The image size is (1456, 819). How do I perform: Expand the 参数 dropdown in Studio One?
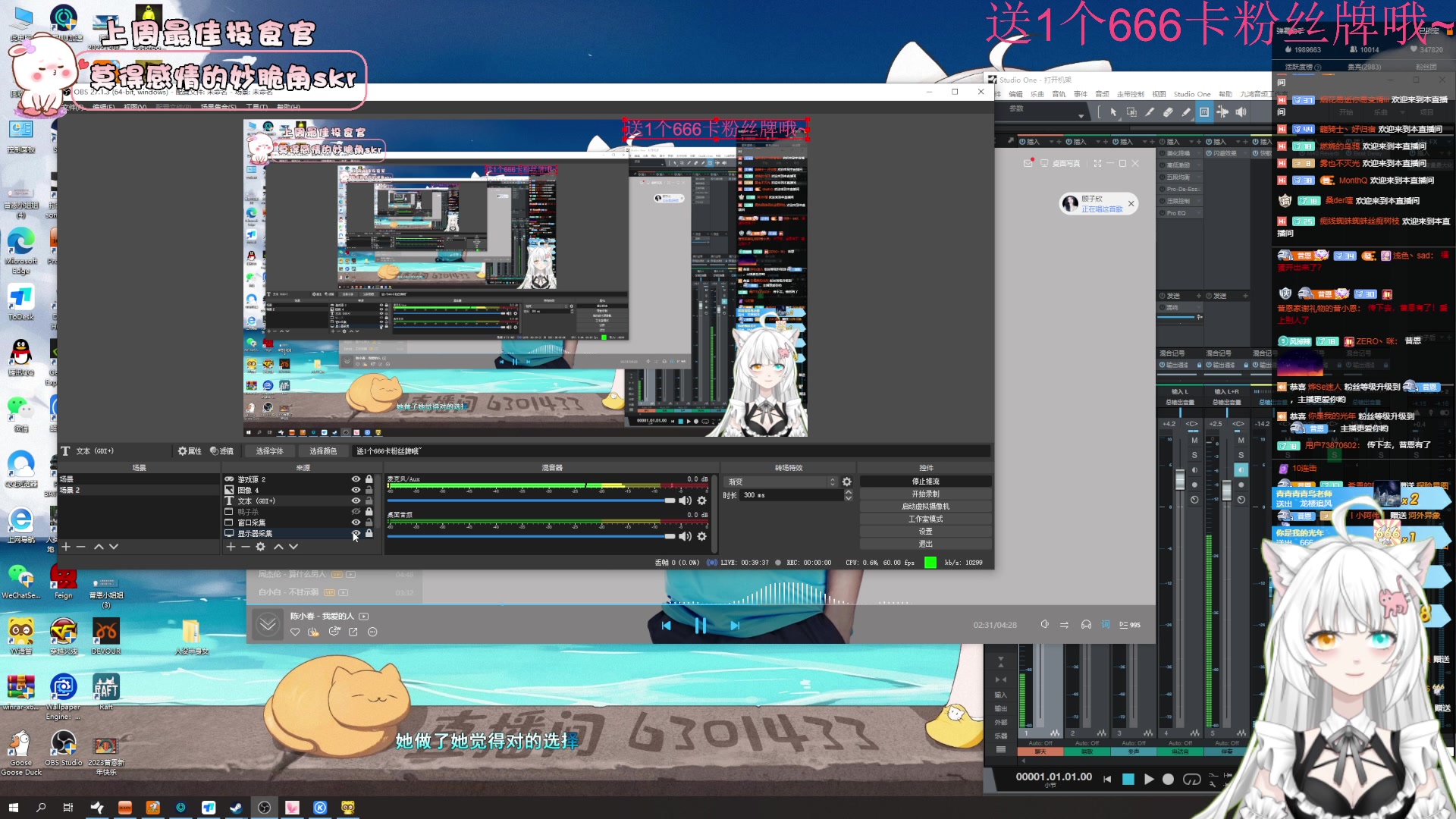(1081, 115)
